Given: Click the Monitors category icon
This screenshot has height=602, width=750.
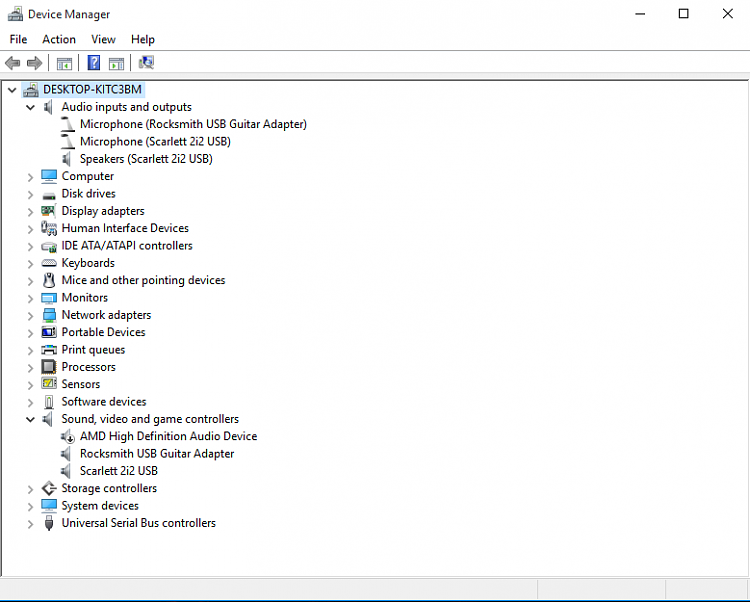Looking at the screenshot, I should pyautogui.click(x=49, y=298).
